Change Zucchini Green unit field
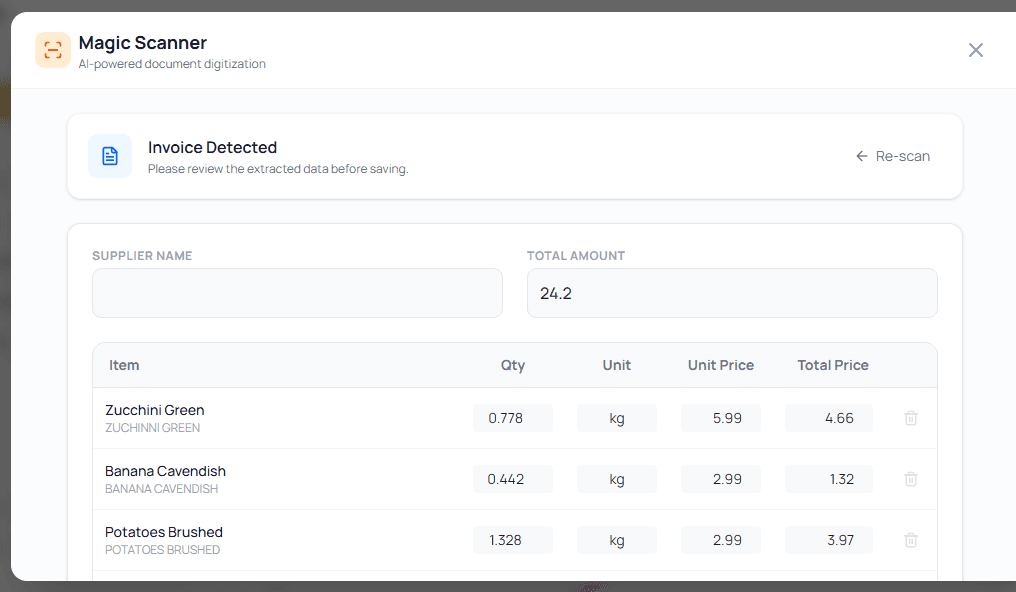Image resolution: width=1016 pixels, height=592 pixels. pos(616,418)
